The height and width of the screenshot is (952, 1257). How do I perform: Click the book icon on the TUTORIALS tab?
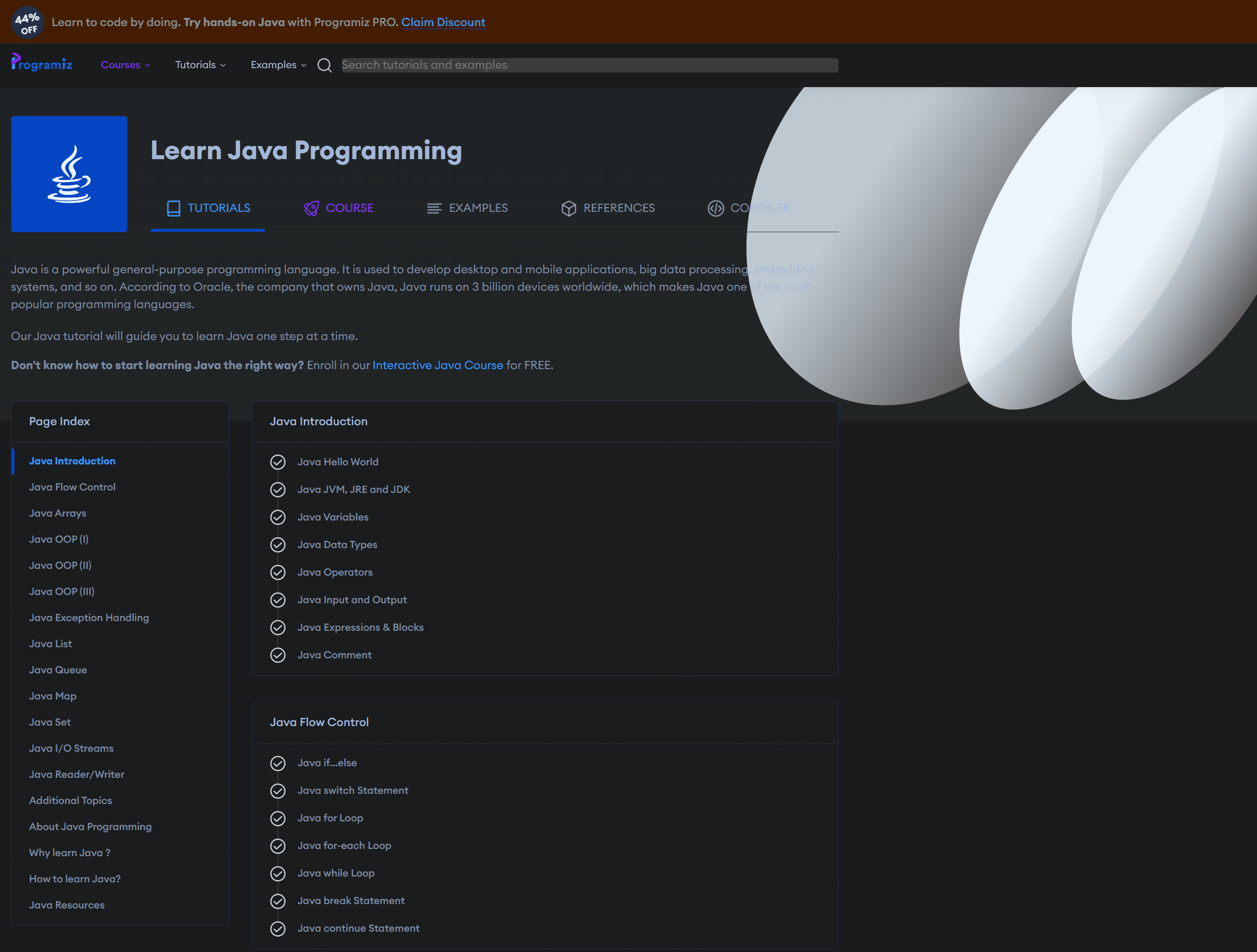click(173, 208)
